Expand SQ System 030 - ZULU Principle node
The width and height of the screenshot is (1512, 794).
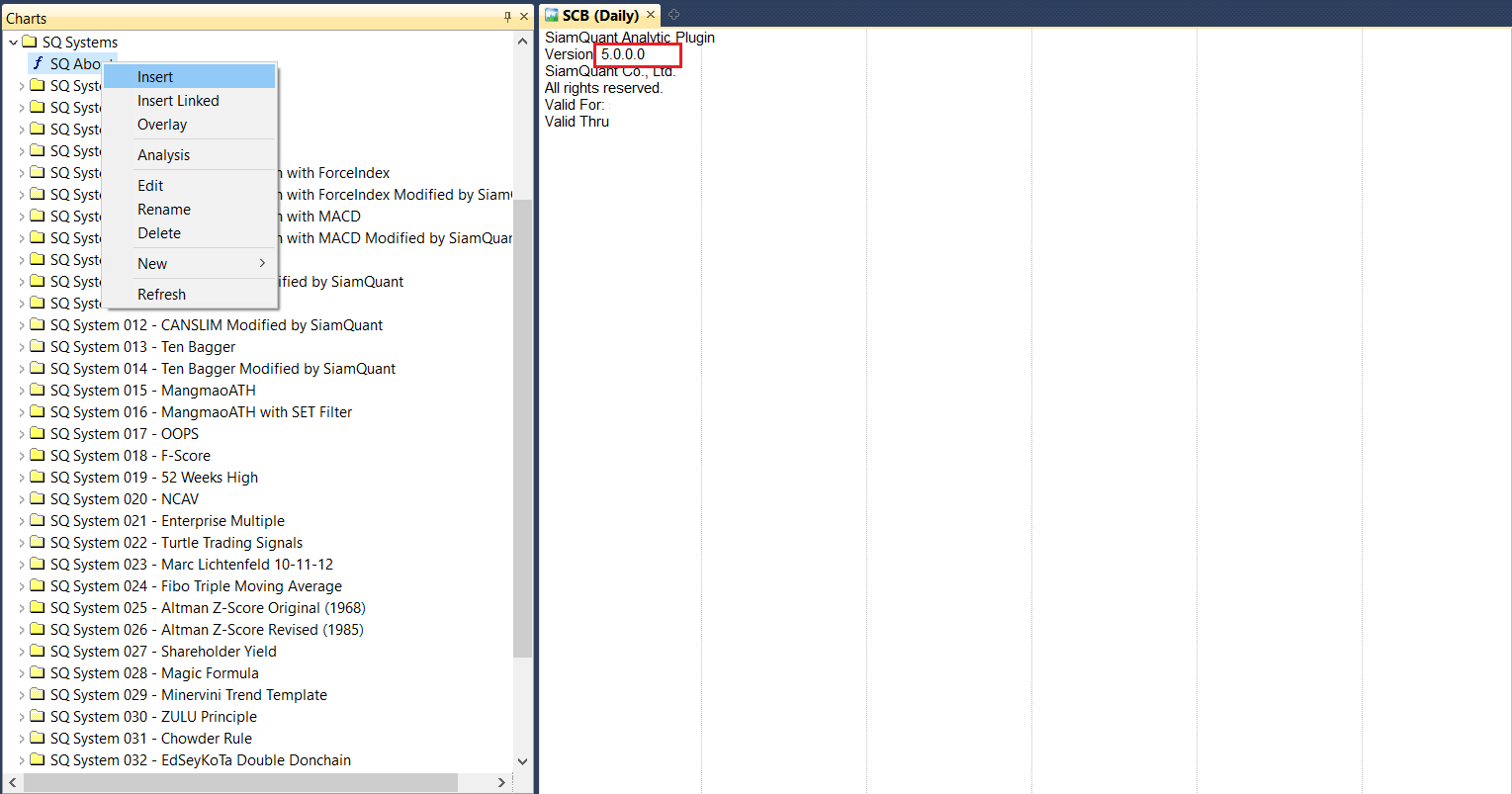point(22,717)
